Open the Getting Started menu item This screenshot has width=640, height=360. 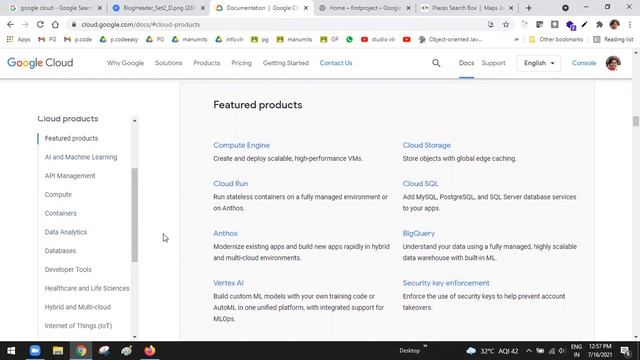(286, 63)
